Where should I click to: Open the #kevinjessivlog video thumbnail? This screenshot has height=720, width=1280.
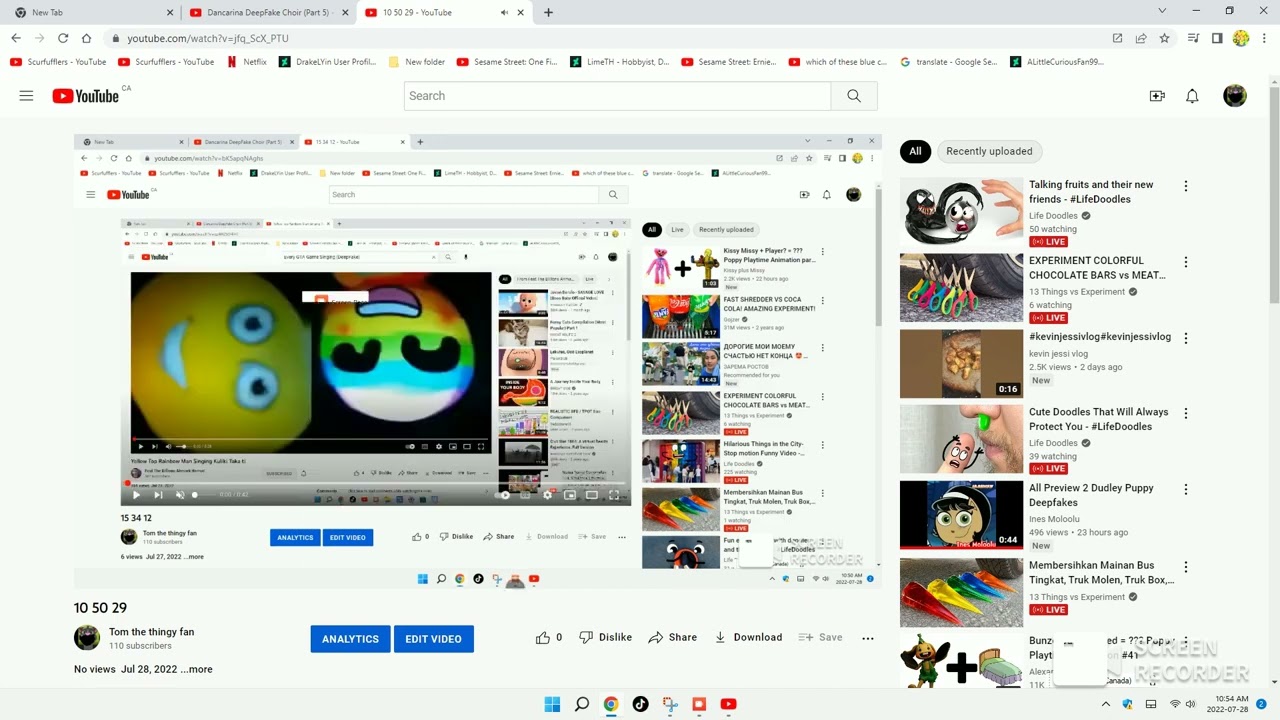pos(961,364)
